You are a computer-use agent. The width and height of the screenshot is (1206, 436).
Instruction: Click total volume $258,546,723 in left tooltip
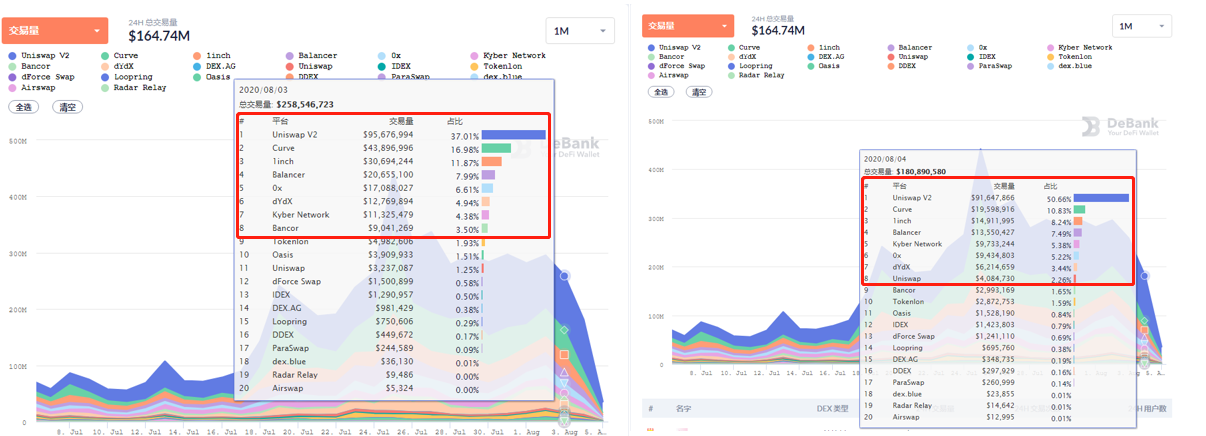pos(304,104)
